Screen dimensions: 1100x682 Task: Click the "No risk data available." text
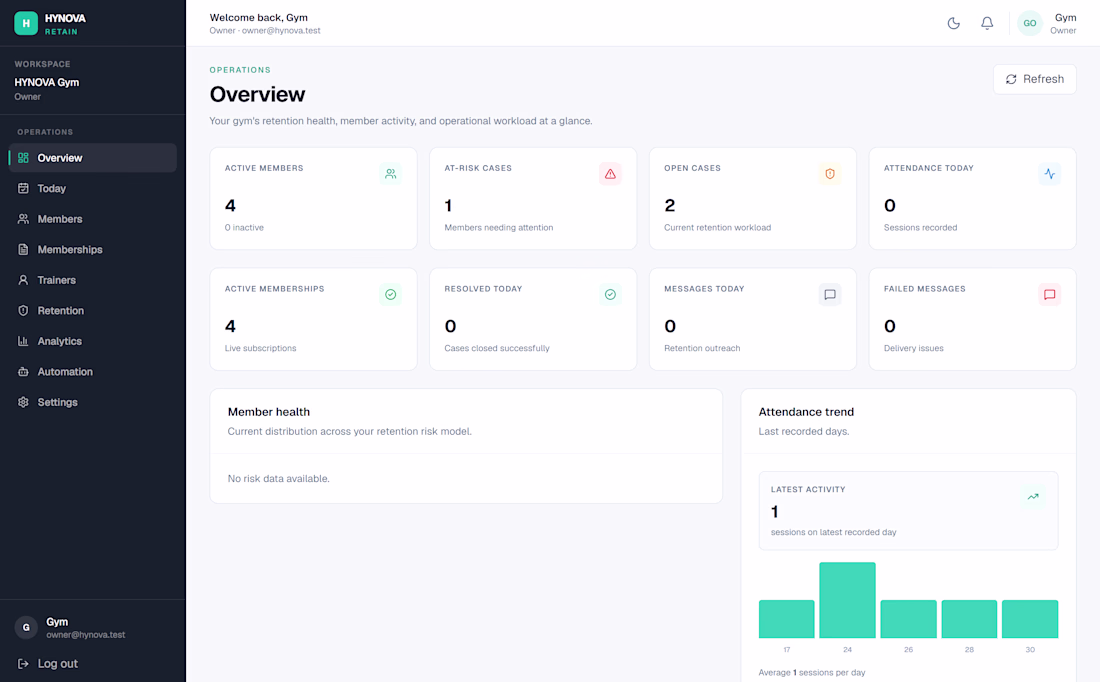pos(279,479)
